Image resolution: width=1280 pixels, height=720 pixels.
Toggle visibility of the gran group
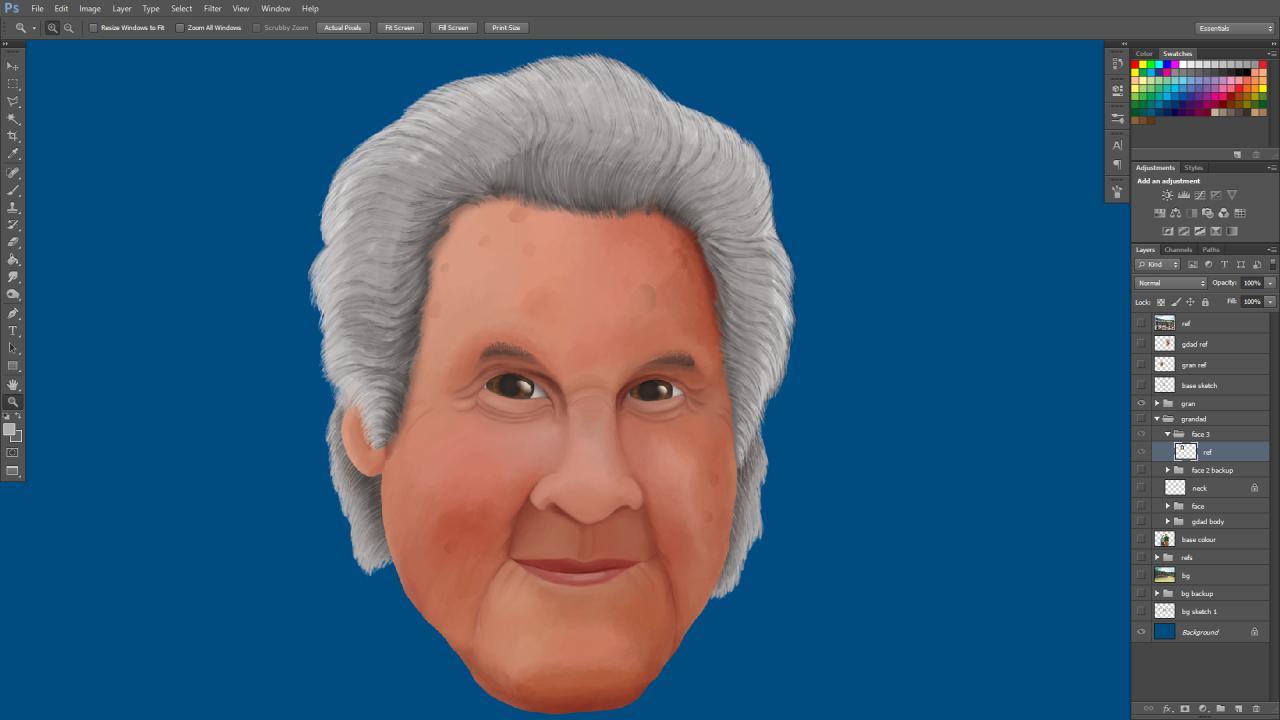[1141, 404]
